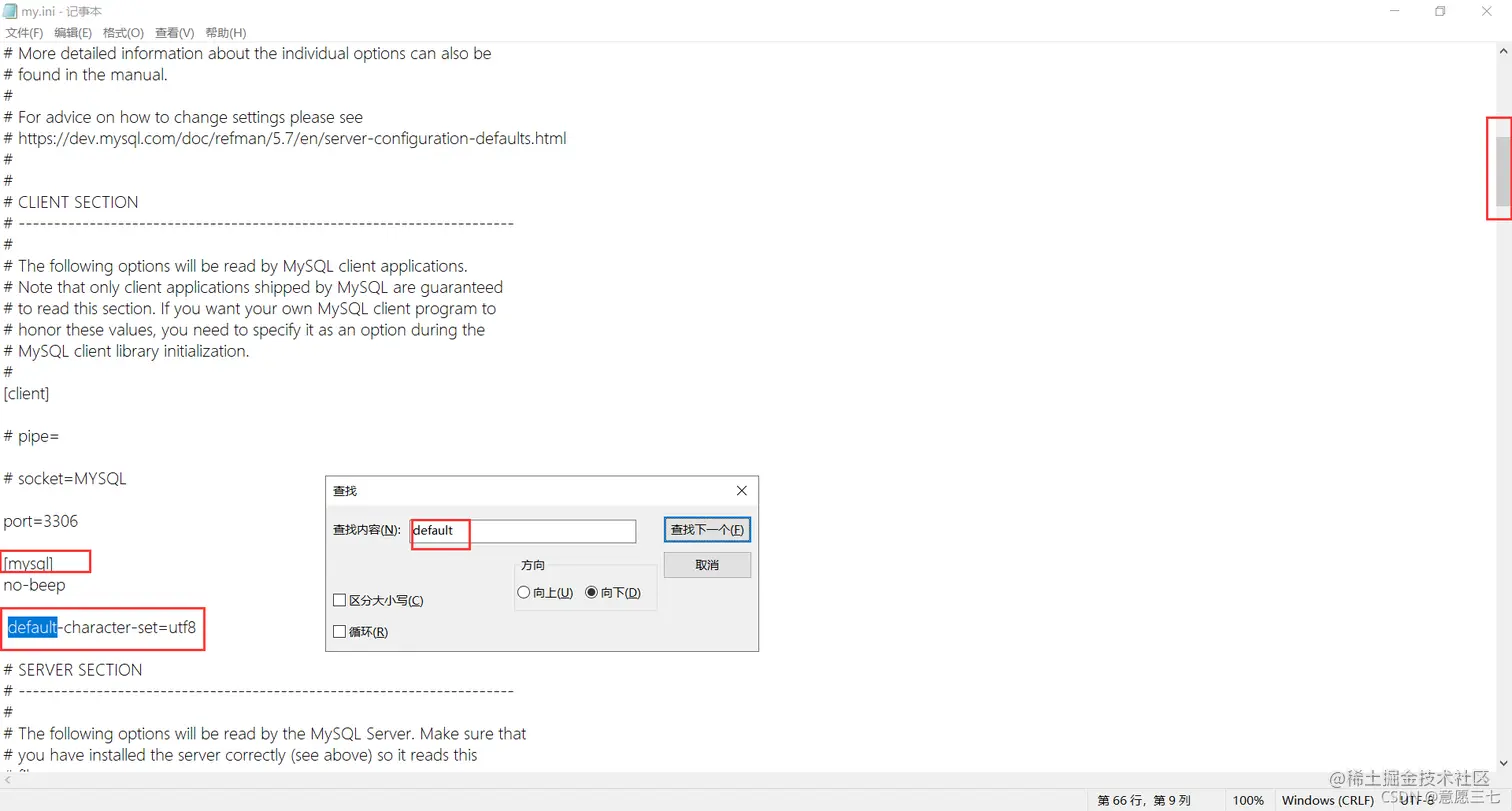The height and width of the screenshot is (811, 1512).
Task: Open the 帮助(H) menu
Action: (x=225, y=33)
